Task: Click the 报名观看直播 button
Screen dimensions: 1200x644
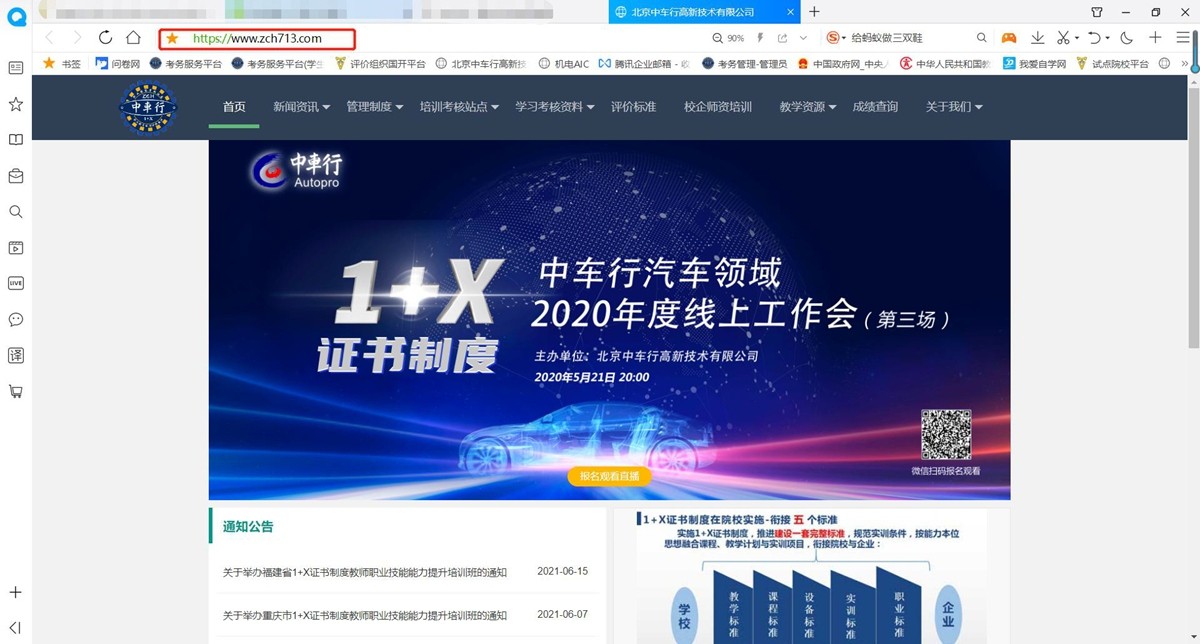Action: click(x=609, y=476)
